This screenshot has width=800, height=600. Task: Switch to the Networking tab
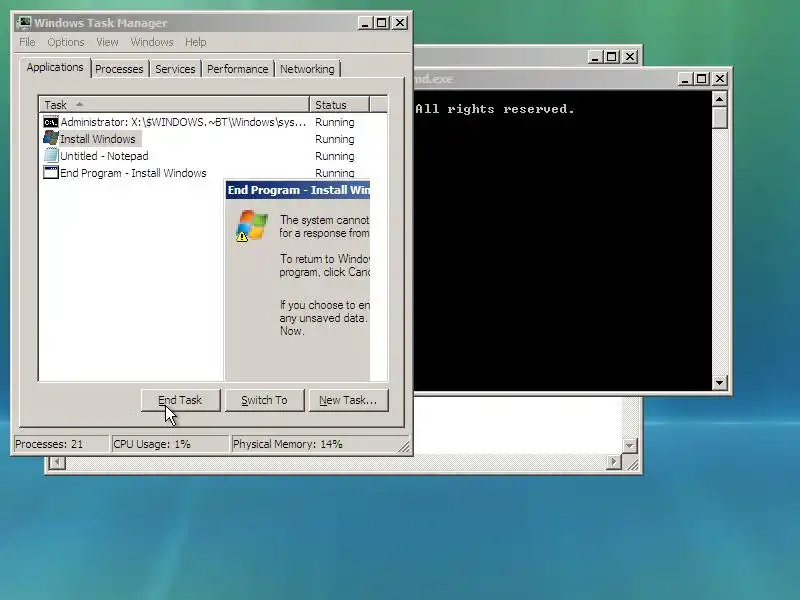coord(307,69)
